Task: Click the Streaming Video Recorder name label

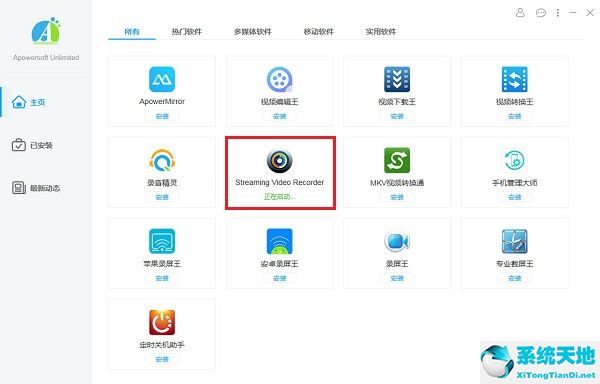Action: point(279,182)
